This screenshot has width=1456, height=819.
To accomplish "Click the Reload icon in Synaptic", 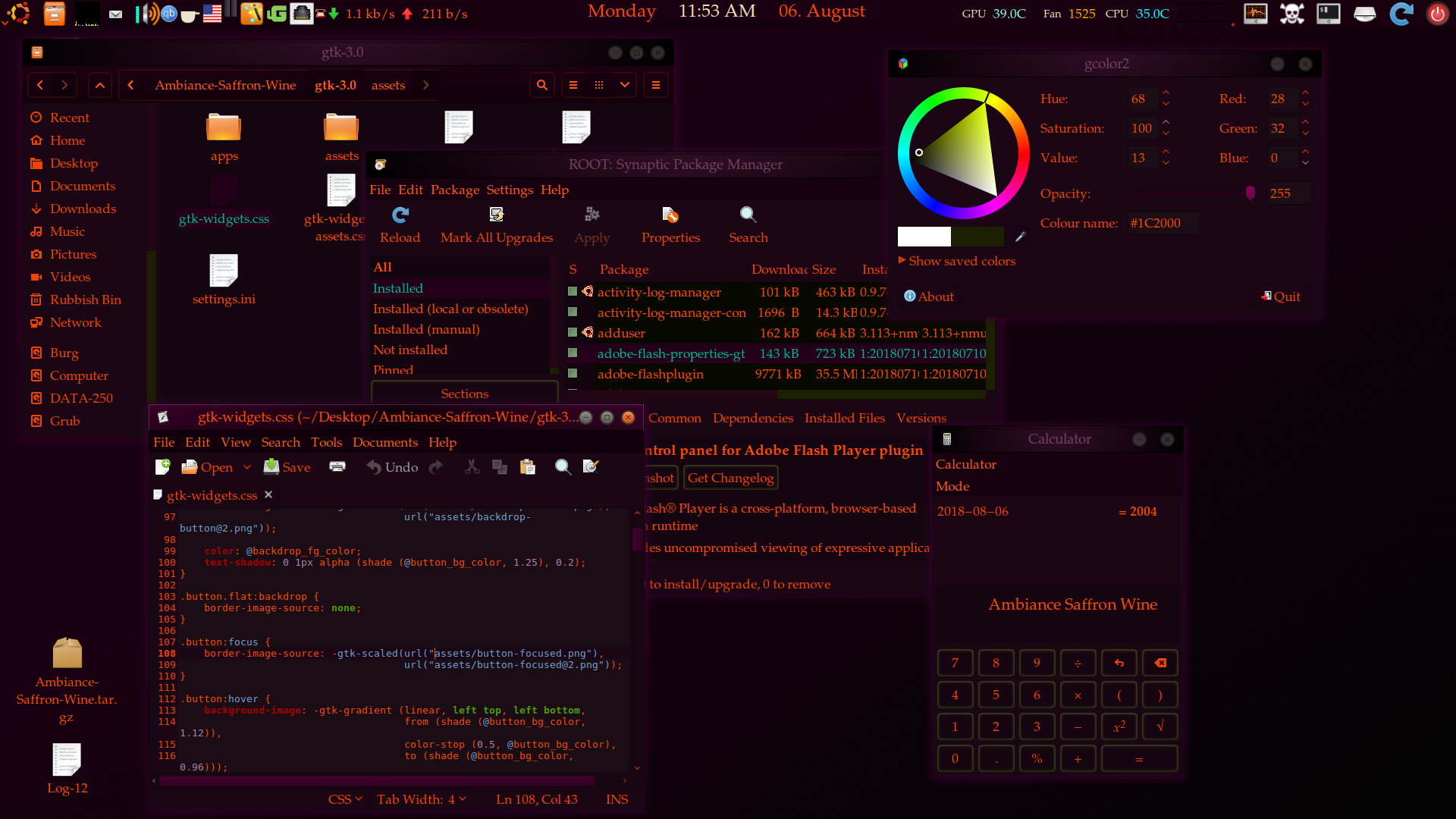I will point(400,225).
